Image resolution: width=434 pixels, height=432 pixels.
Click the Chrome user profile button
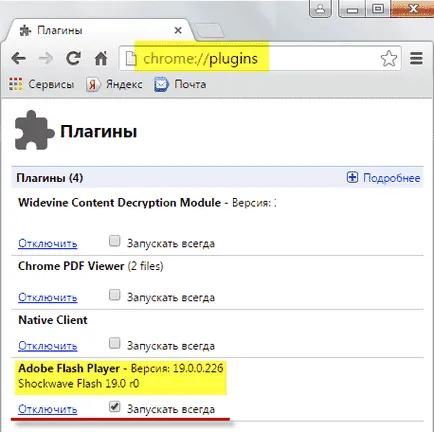click(320, 8)
